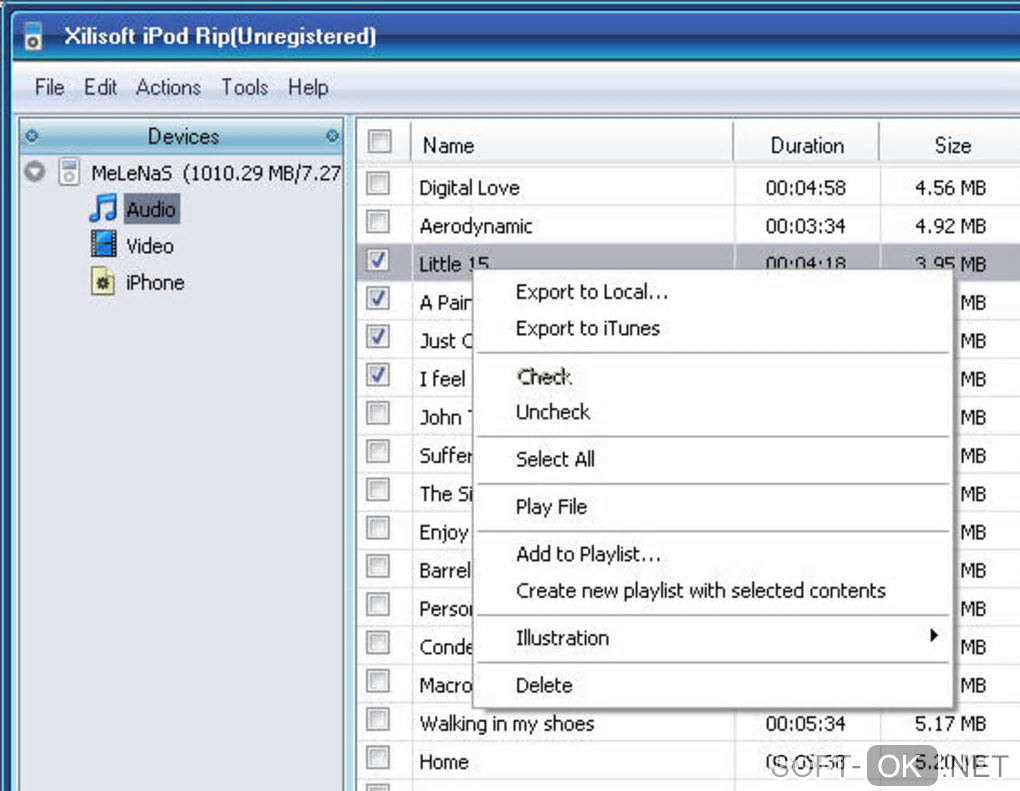This screenshot has height=791, width=1020.
Task: Click the 4.56 MB size cell
Action: click(x=950, y=188)
